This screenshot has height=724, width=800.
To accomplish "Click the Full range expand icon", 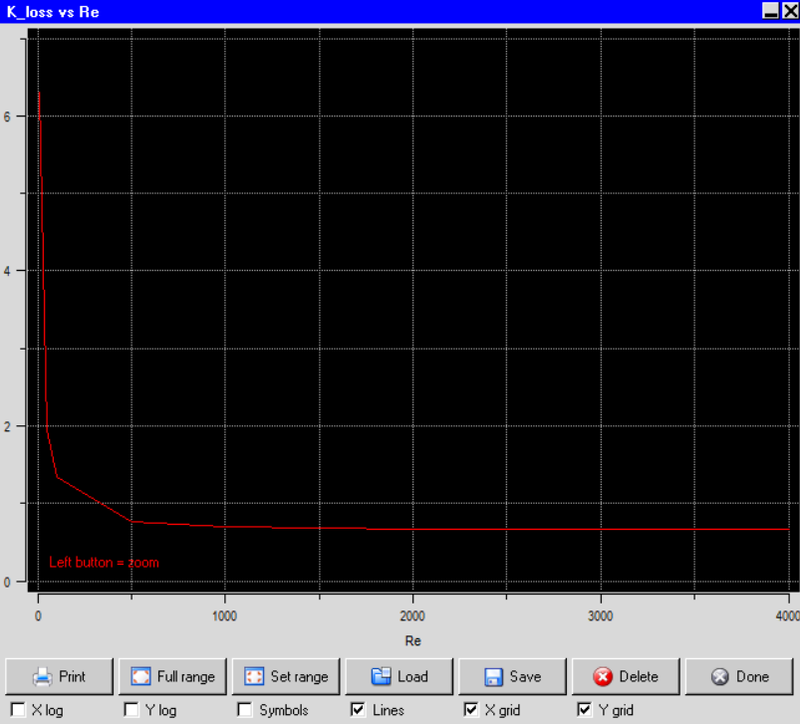I will (141, 677).
